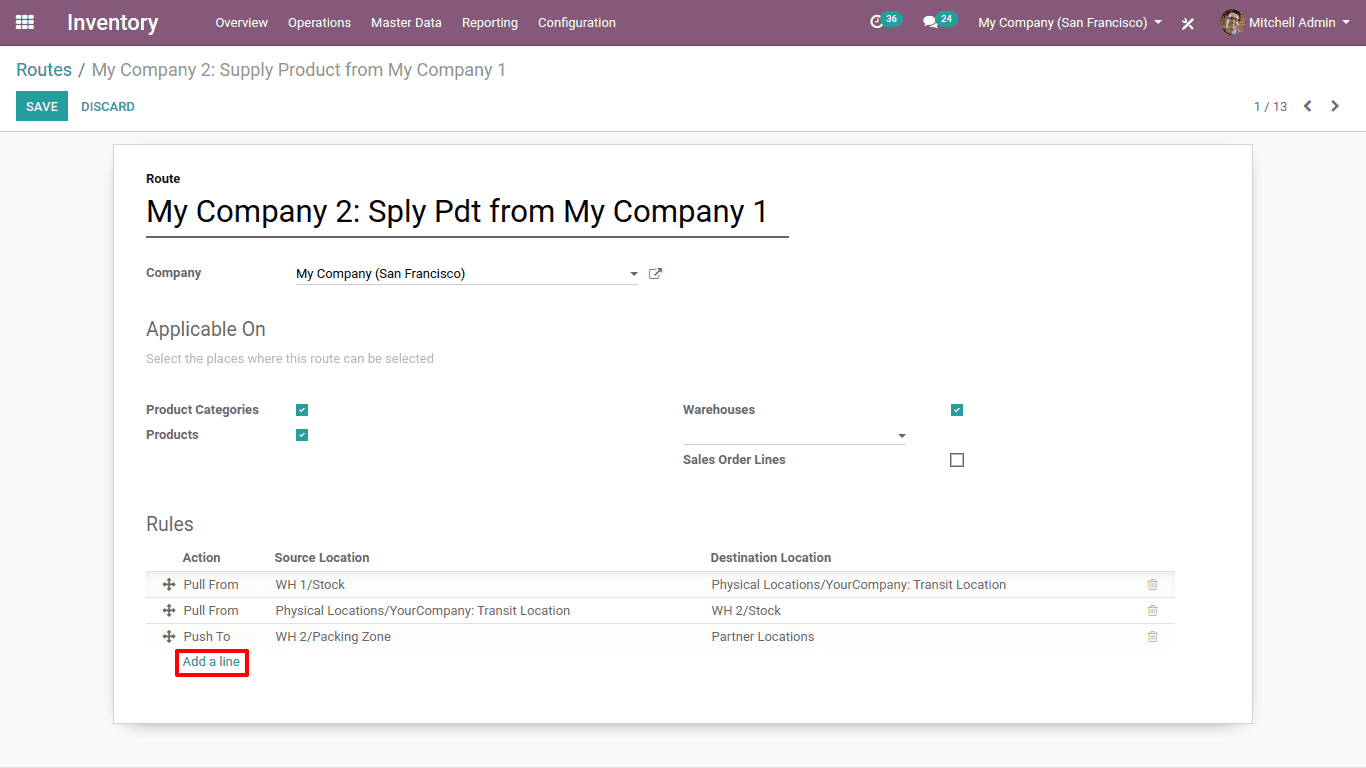The width and height of the screenshot is (1366, 768).
Task: Uncheck the Product Categories checkbox
Action: pyautogui.click(x=302, y=410)
